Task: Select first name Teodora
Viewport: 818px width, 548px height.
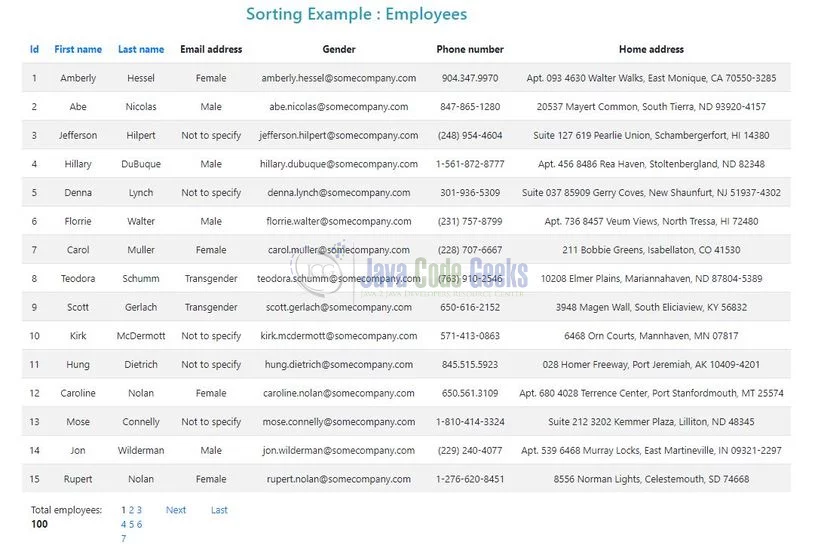Action: click(78, 279)
